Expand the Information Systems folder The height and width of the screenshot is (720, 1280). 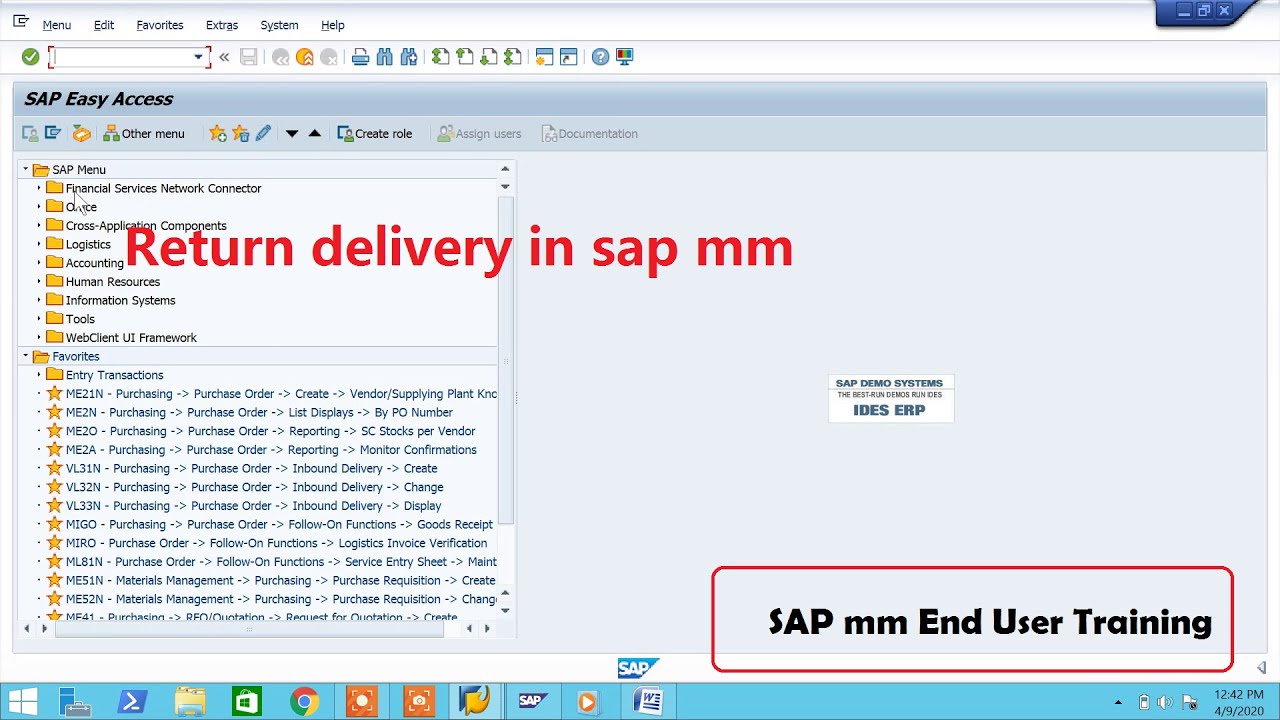point(39,300)
